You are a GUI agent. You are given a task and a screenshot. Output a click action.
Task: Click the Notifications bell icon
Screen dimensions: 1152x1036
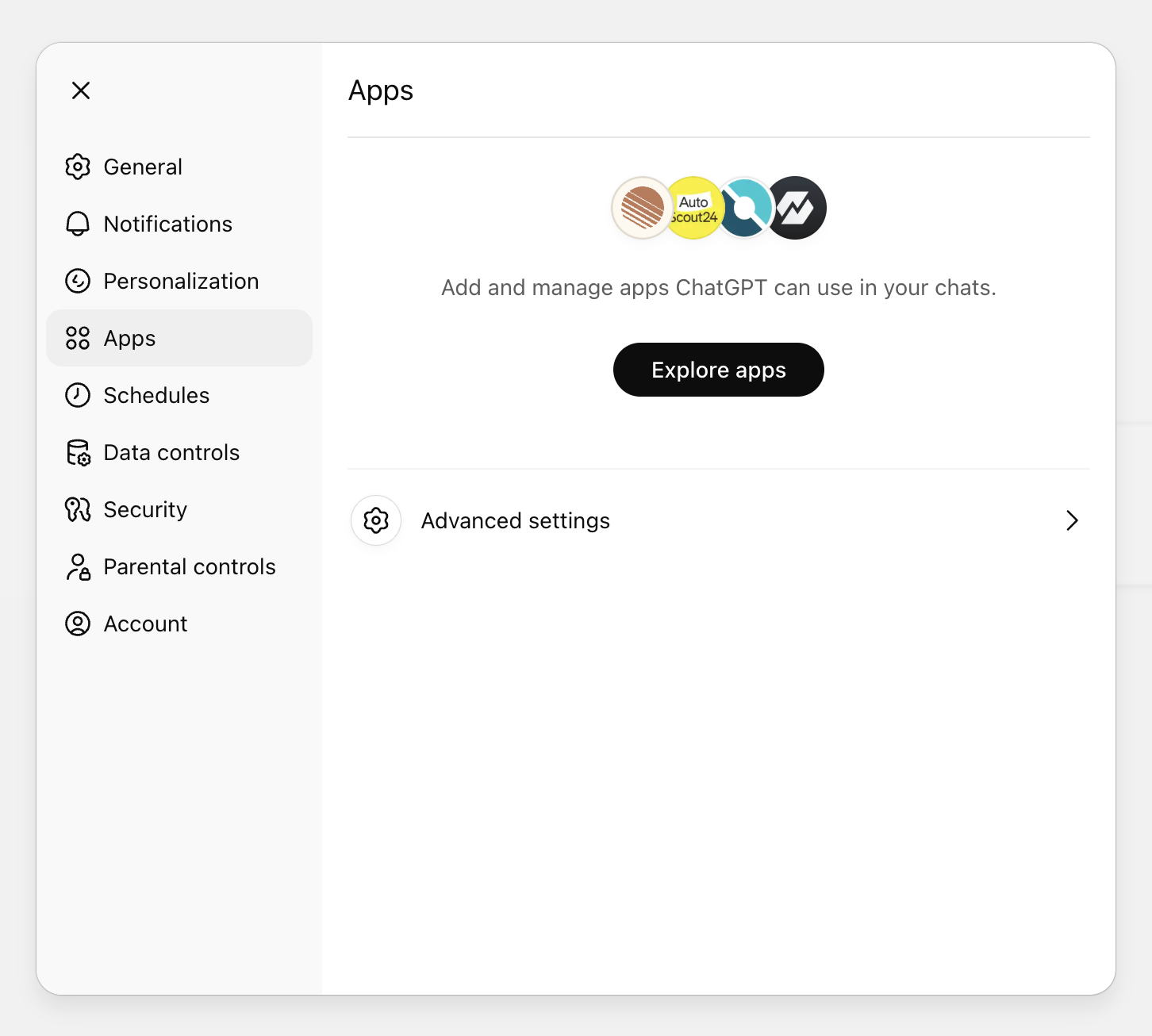(x=78, y=224)
